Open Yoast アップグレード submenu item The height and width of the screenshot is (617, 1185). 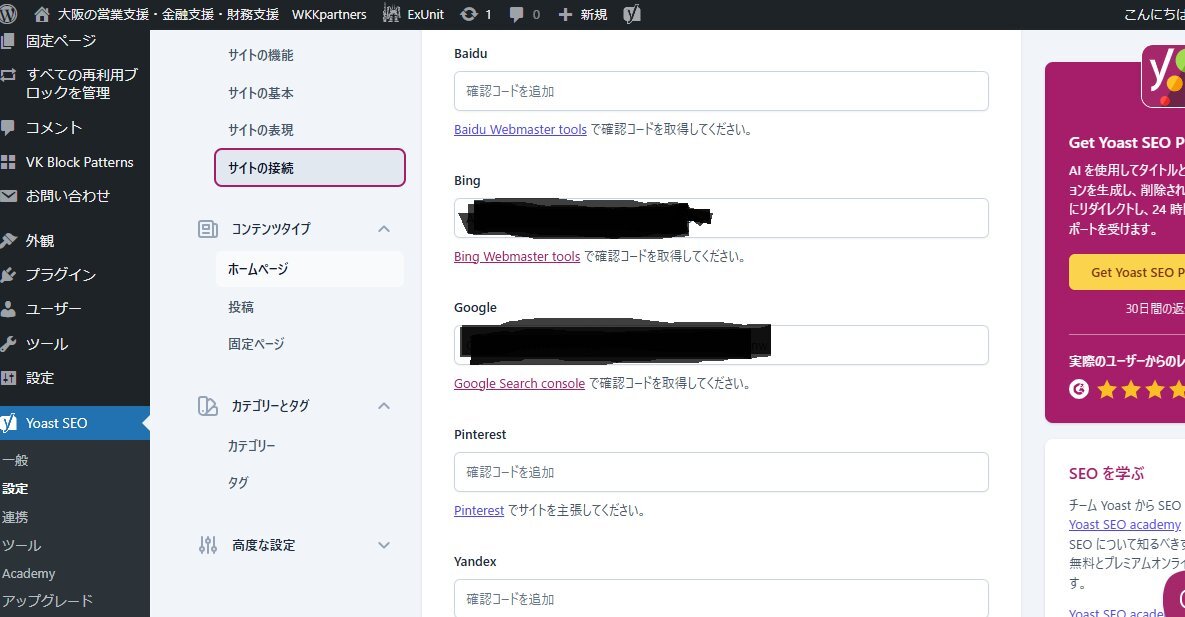(48, 601)
